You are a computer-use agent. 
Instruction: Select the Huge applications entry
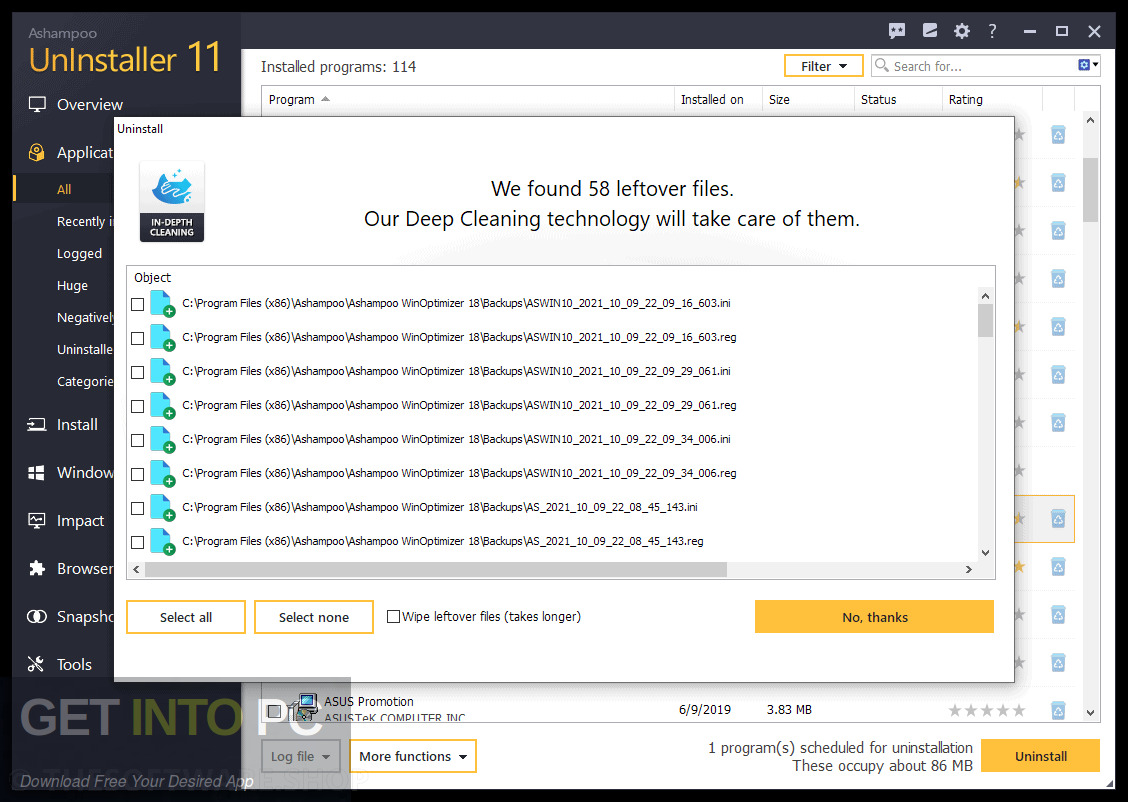tap(72, 286)
